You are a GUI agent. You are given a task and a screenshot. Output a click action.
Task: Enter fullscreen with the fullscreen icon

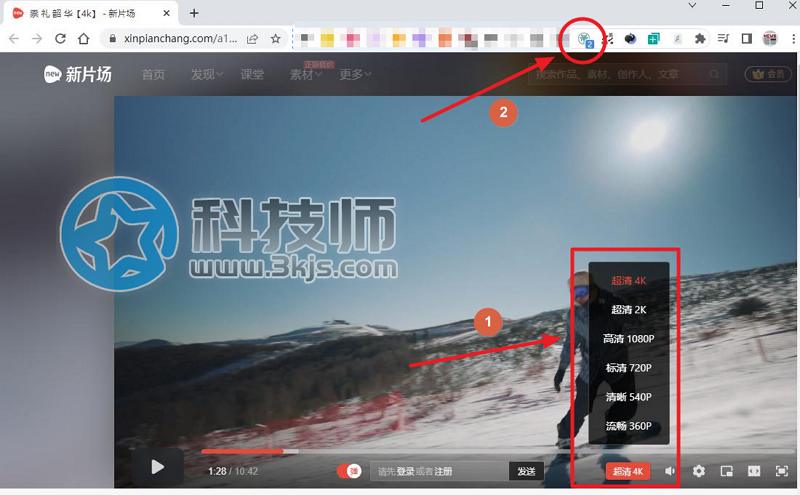coord(781,471)
